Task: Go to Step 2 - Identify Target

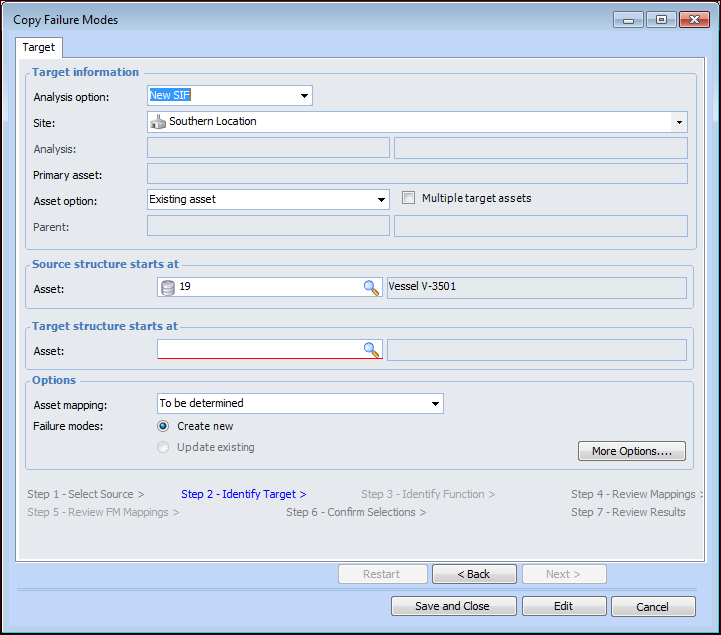Action: coord(243,494)
